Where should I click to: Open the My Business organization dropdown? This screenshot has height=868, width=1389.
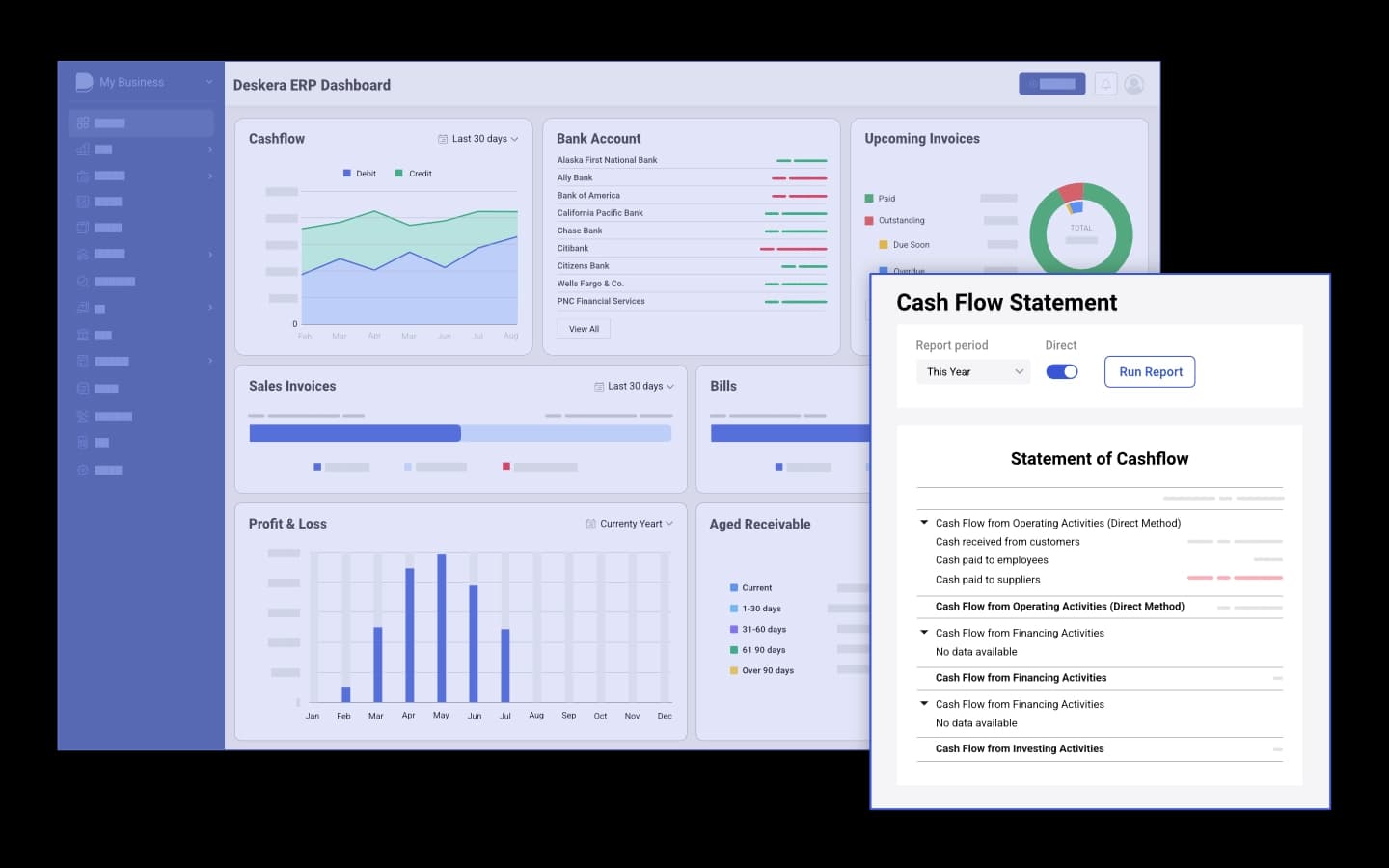click(x=209, y=82)
